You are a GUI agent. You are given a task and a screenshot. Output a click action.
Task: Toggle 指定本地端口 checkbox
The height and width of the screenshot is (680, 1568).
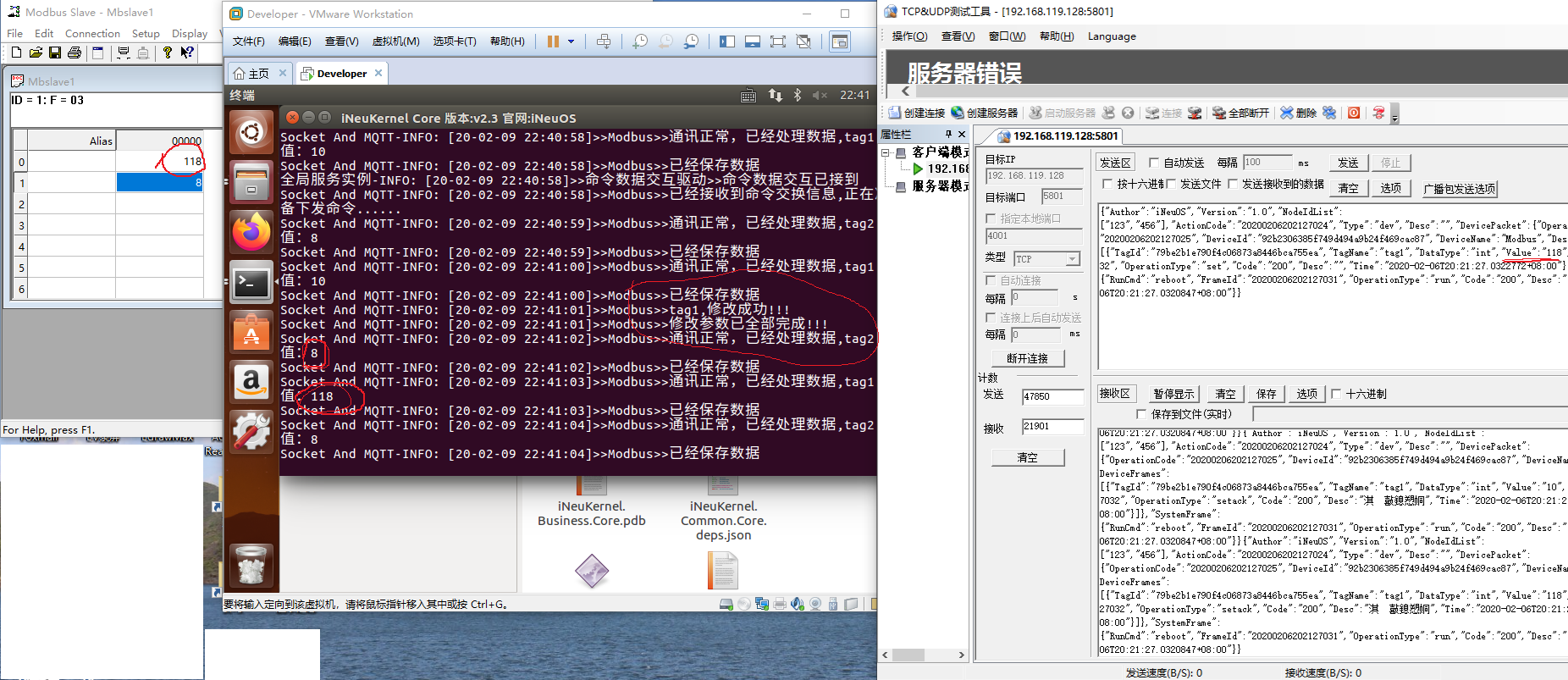click(x=991, y=218)
